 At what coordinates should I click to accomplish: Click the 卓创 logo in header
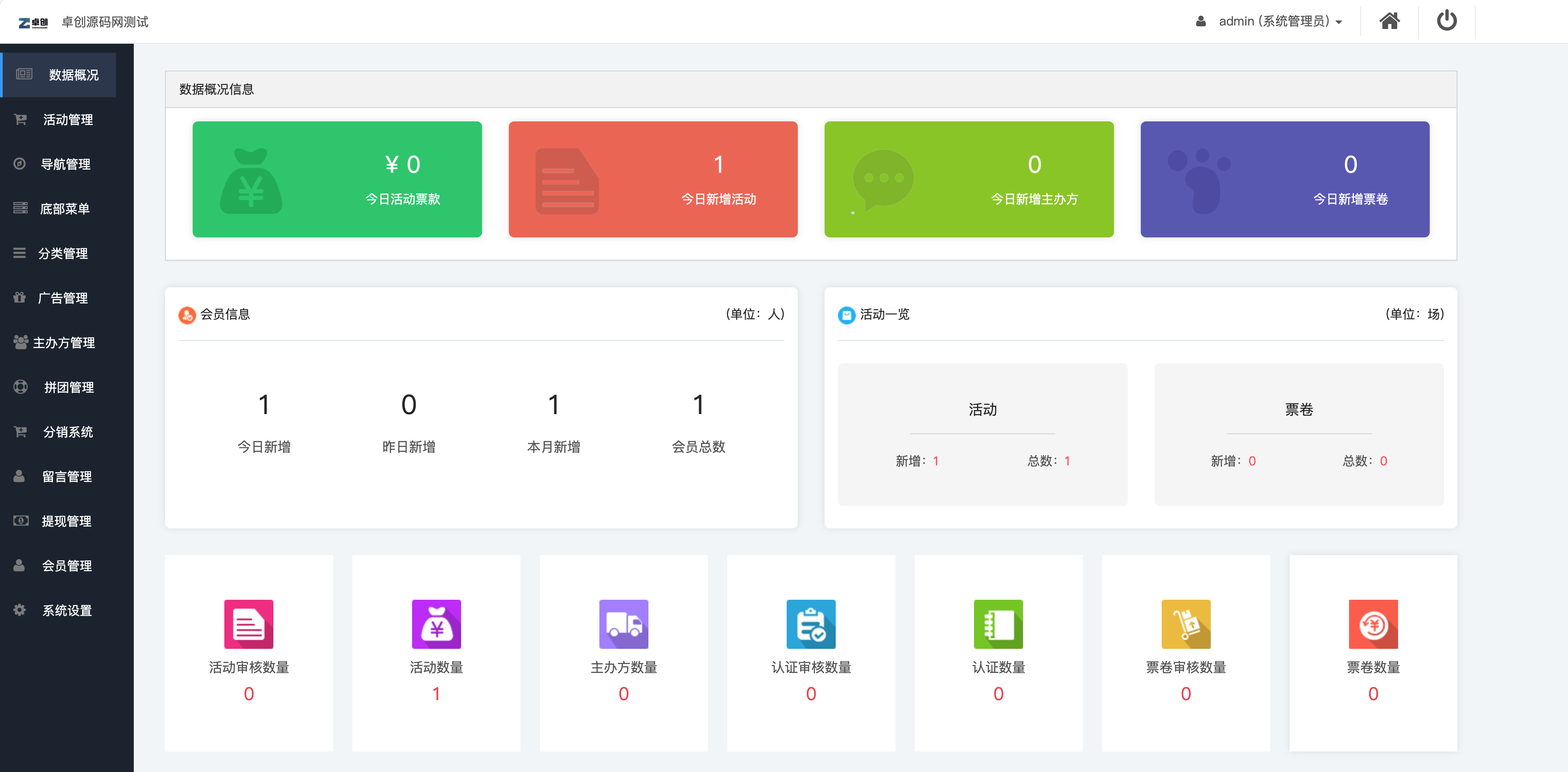tap(33, 23)
